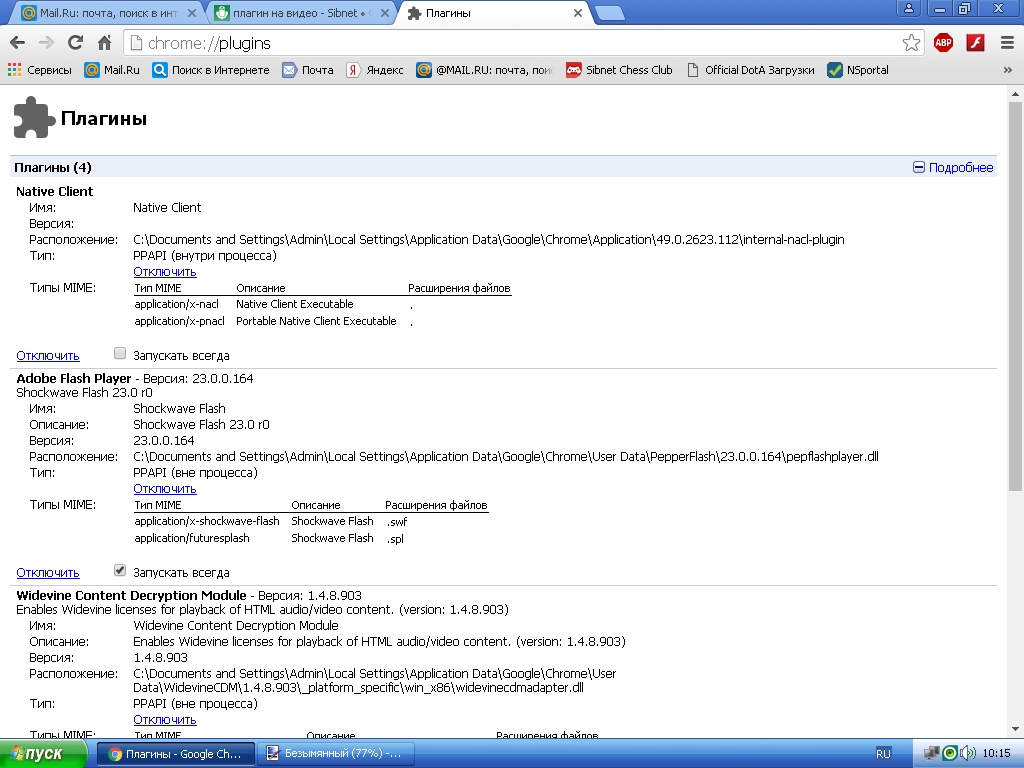Open a new tab
This screenshot has height=768, width=1024.
tap(610, 14)
